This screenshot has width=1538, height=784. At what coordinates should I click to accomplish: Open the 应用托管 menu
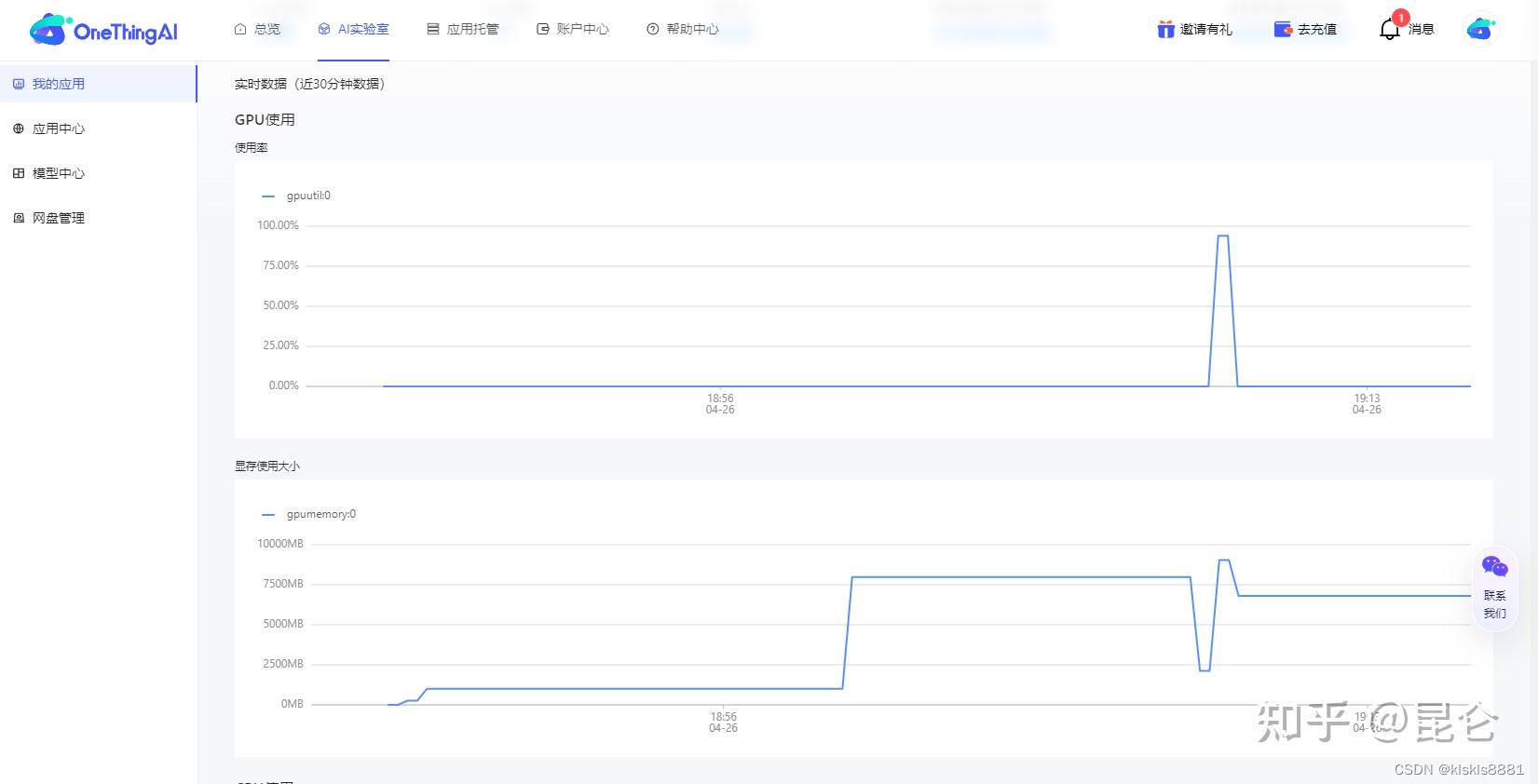click(463, 30)
